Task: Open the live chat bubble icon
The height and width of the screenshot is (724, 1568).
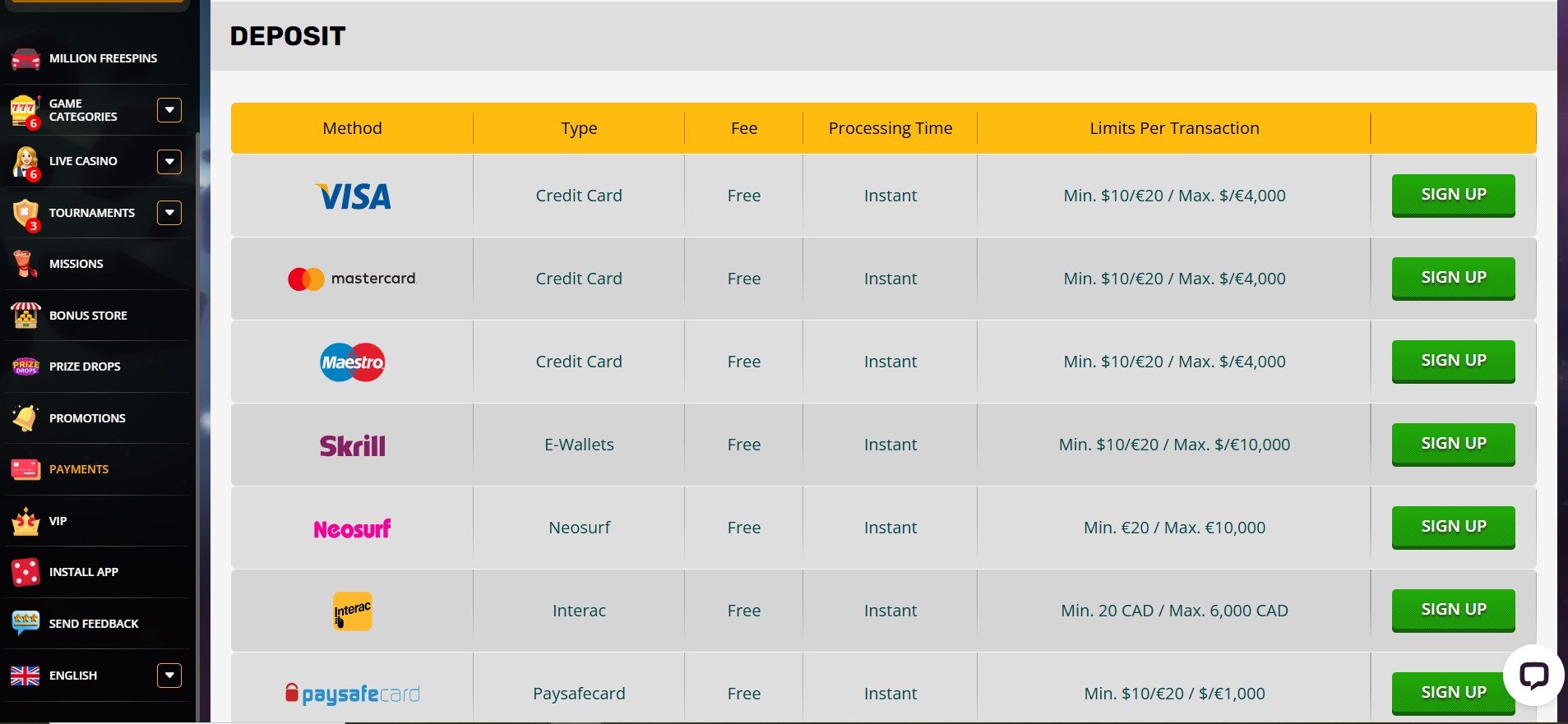Action: 1533,676
